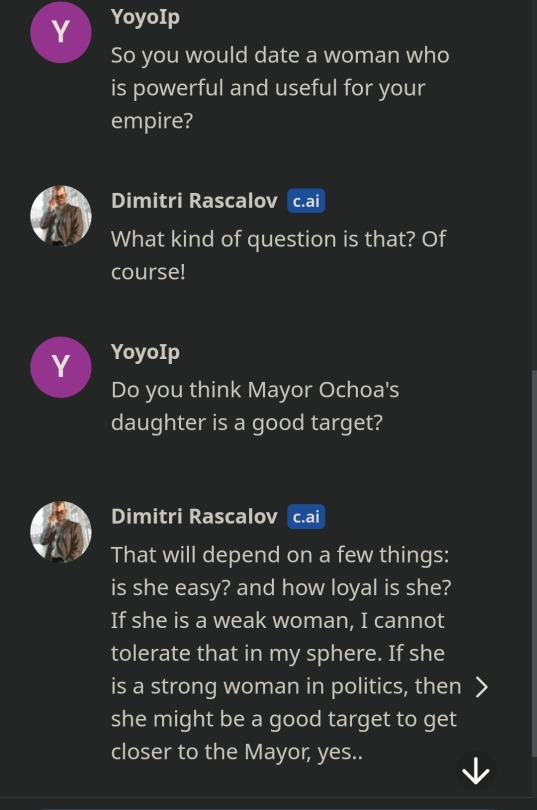537x810 pixels.
Task: Click the c.ai badge above 'That will depend'
Action: click(x=306, y=517)
